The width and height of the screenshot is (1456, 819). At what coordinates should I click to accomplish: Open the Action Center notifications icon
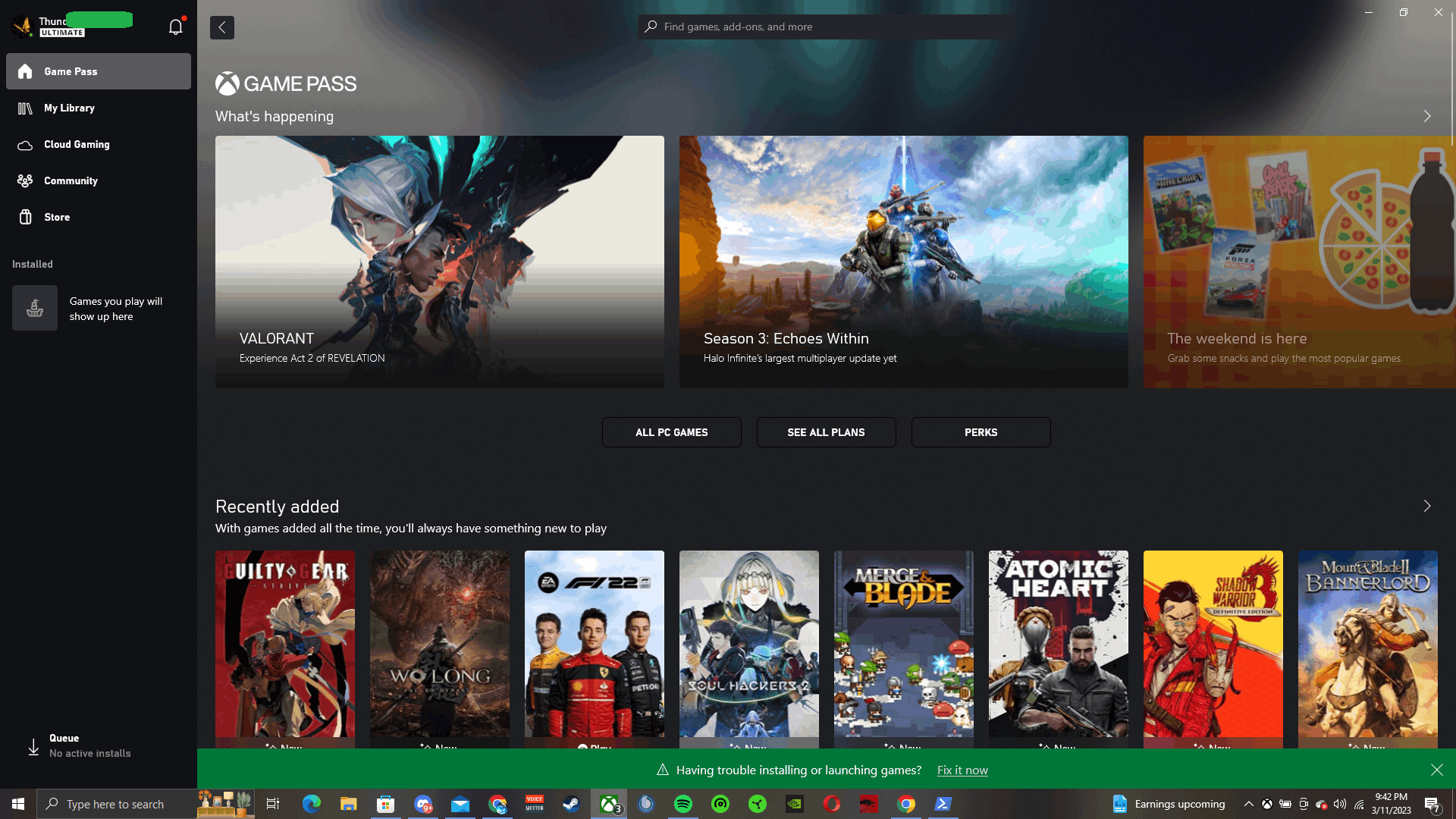point(1432,804)
